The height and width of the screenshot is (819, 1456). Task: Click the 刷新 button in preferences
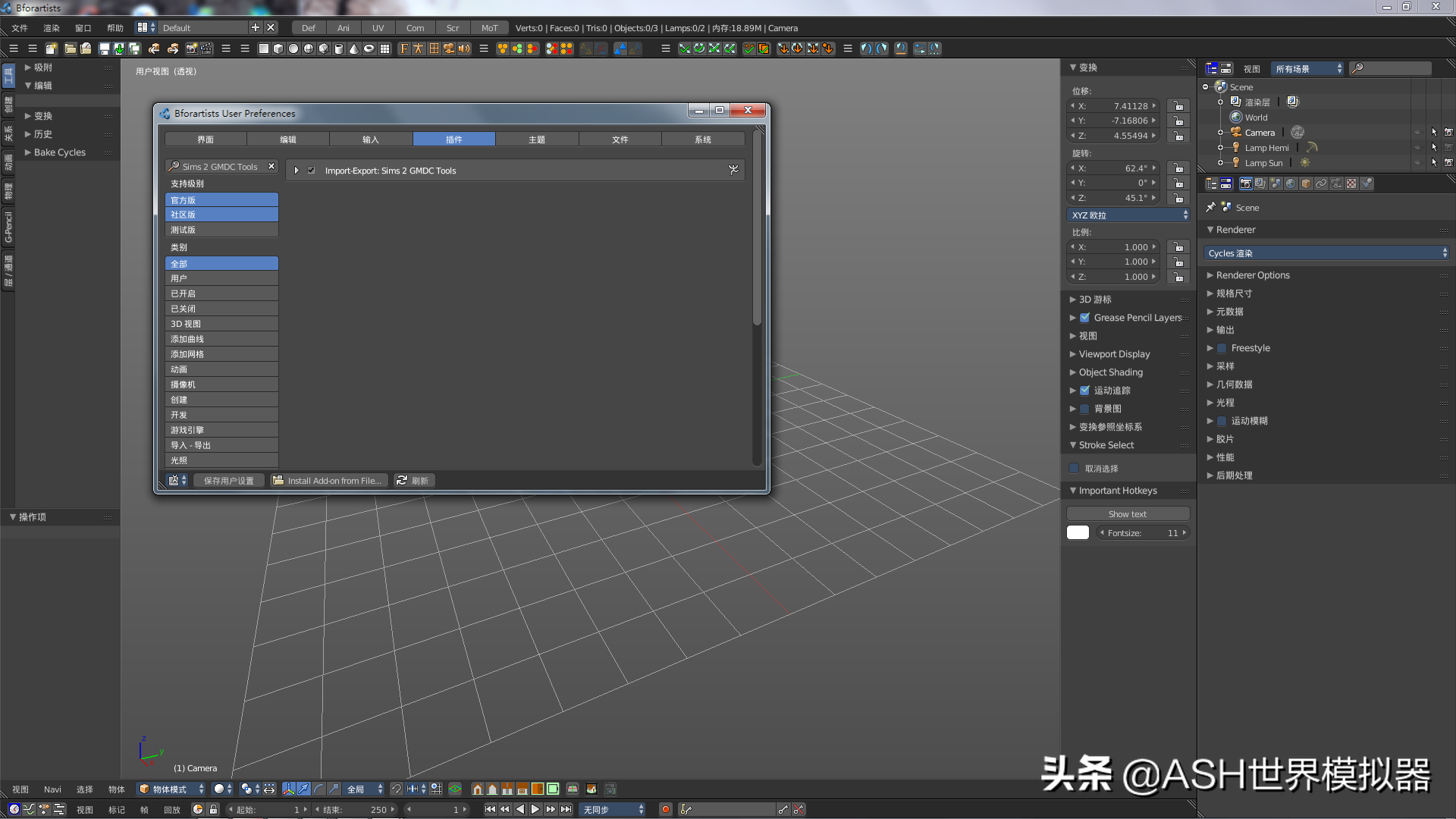pos(414,480)
